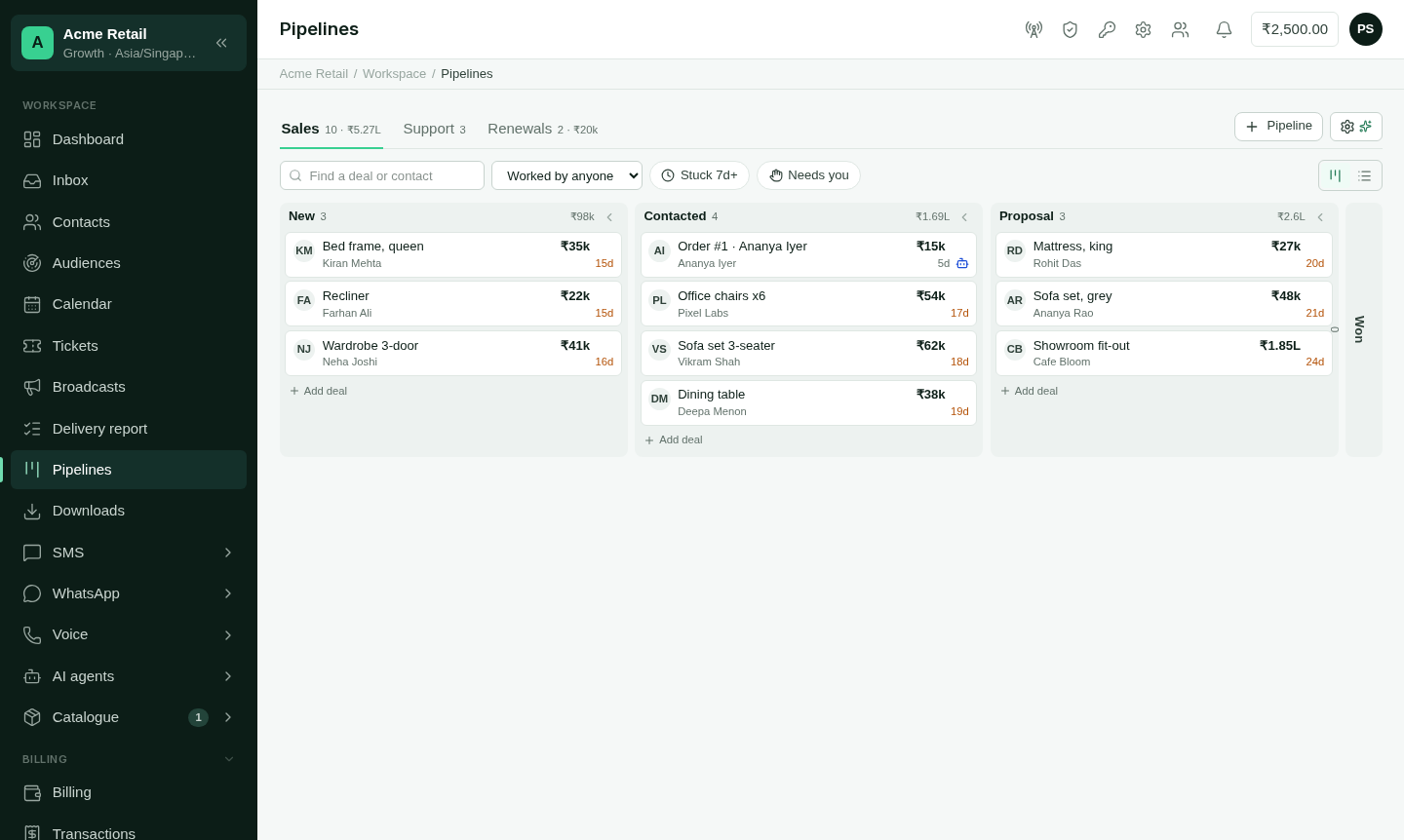Focus the Find a deal or contact field

click(x=382, y=175)
